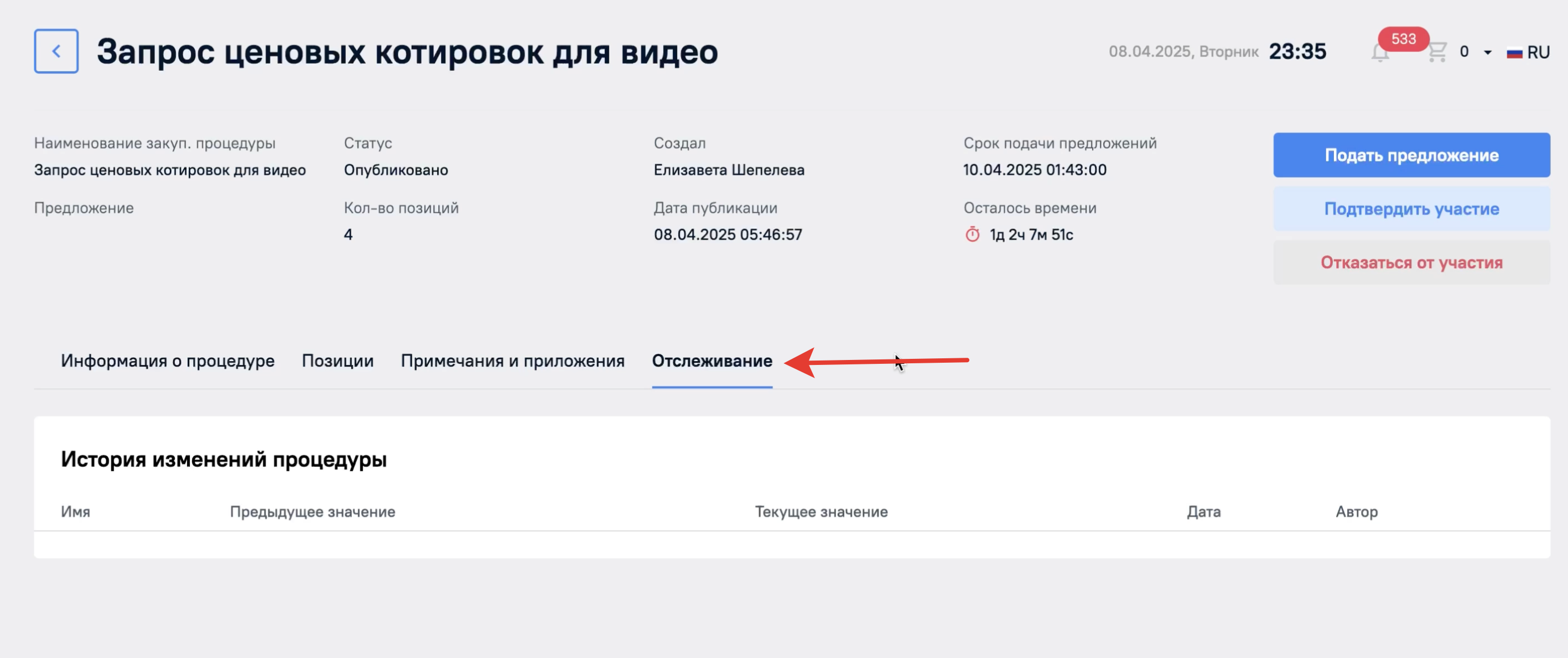This screenshot has height=658, width=1568.
Task: Click the Russian flag icon
Action: [x=1514, y=53]
